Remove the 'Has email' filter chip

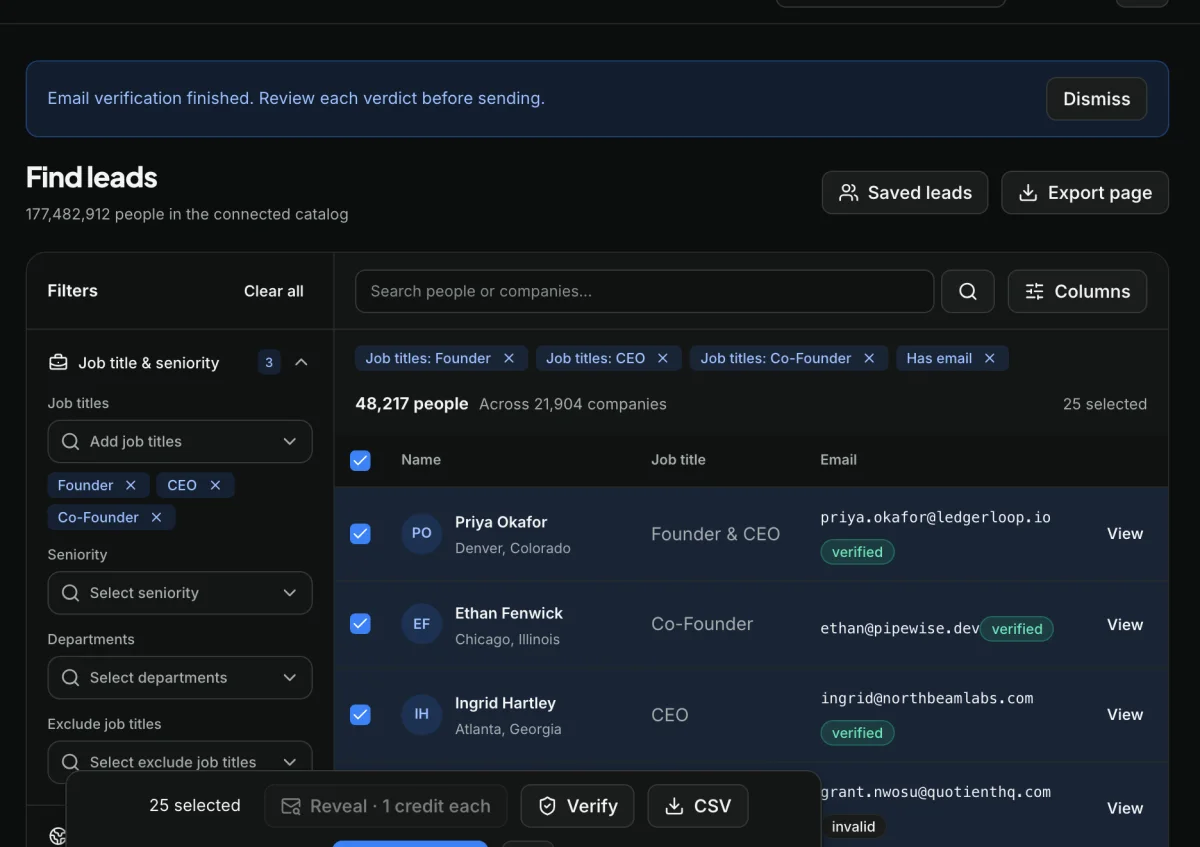(x=990, y=358)
